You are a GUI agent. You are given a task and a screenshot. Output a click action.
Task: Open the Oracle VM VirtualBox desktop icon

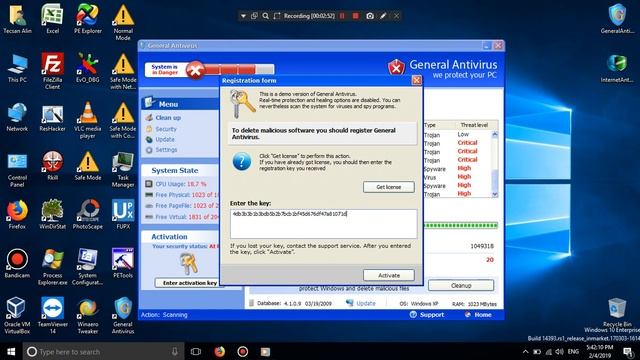coord(17,316)
